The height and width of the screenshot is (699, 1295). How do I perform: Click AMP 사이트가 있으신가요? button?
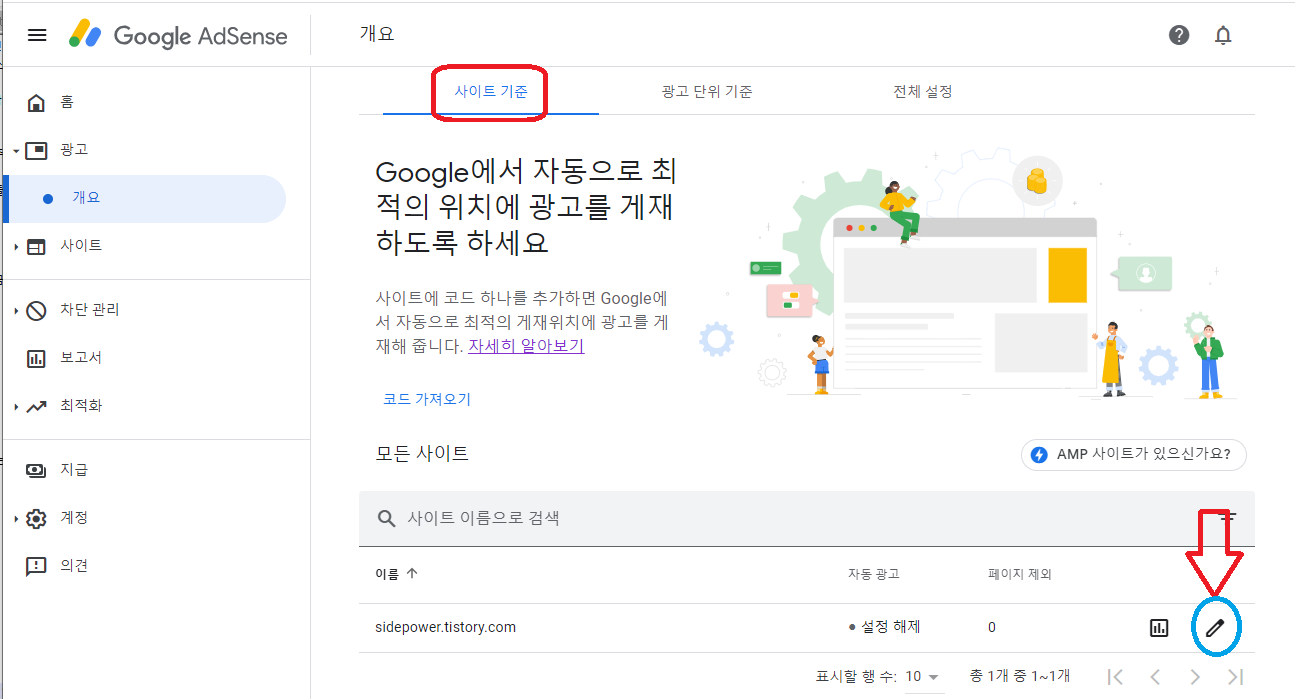(1134, 454)
